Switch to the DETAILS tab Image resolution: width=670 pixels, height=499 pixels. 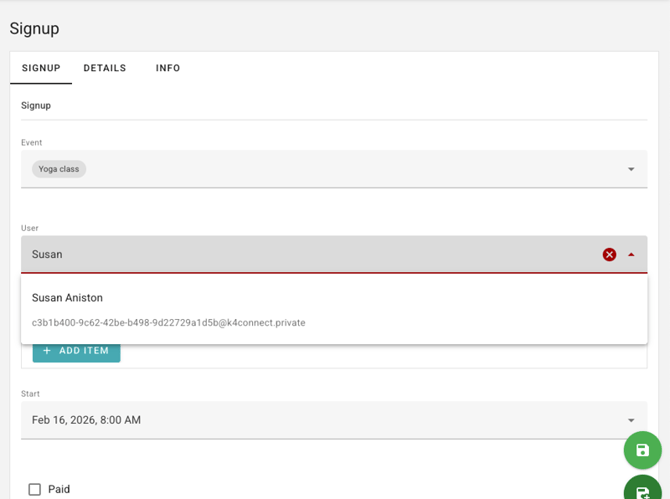click(105, 68)
